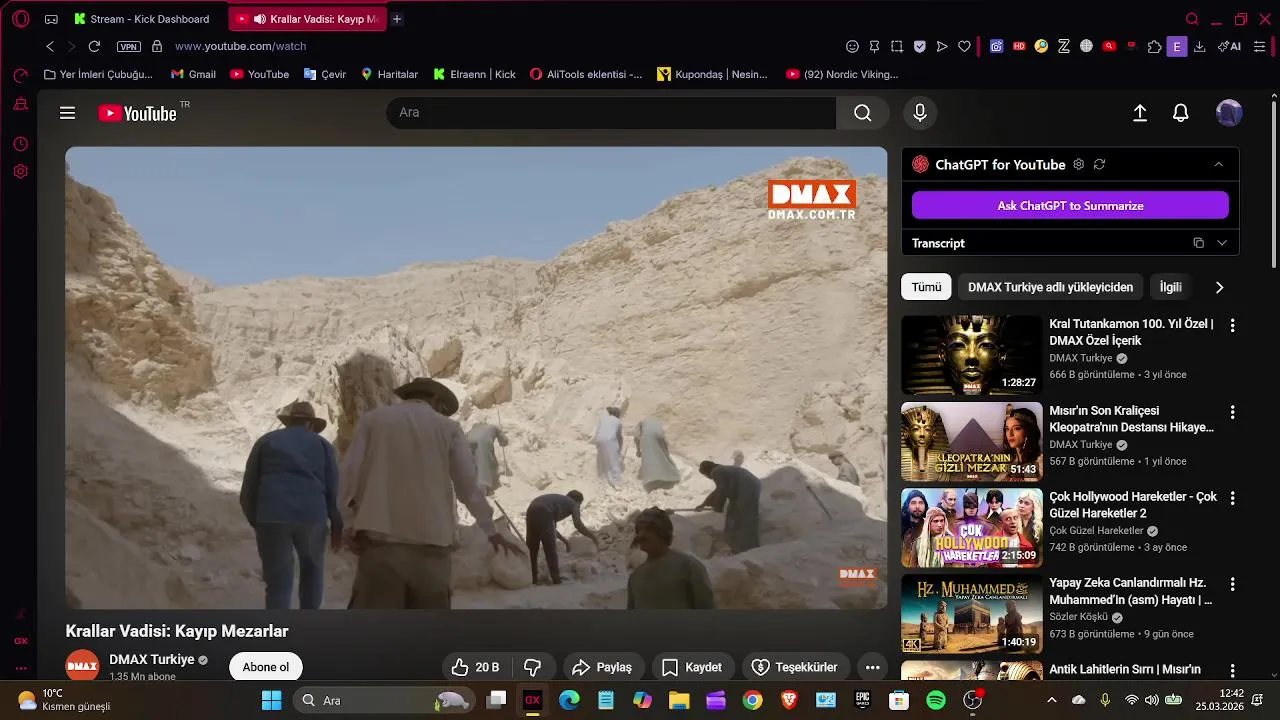Open the snapshot tool in Opera toolbar
Screen dimensions: 1280x720
(897, 46)
